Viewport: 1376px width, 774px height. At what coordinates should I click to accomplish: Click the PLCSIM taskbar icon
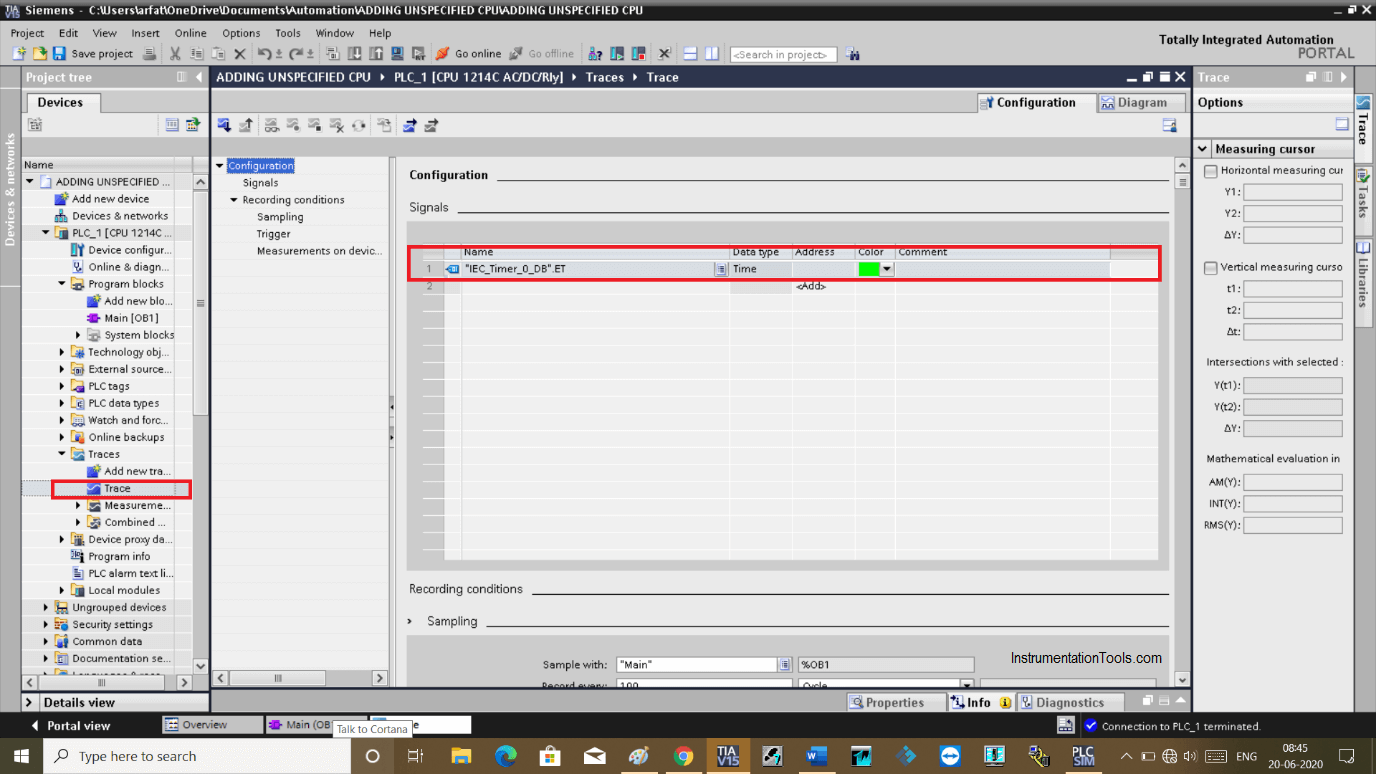(x=1083, y=756)
